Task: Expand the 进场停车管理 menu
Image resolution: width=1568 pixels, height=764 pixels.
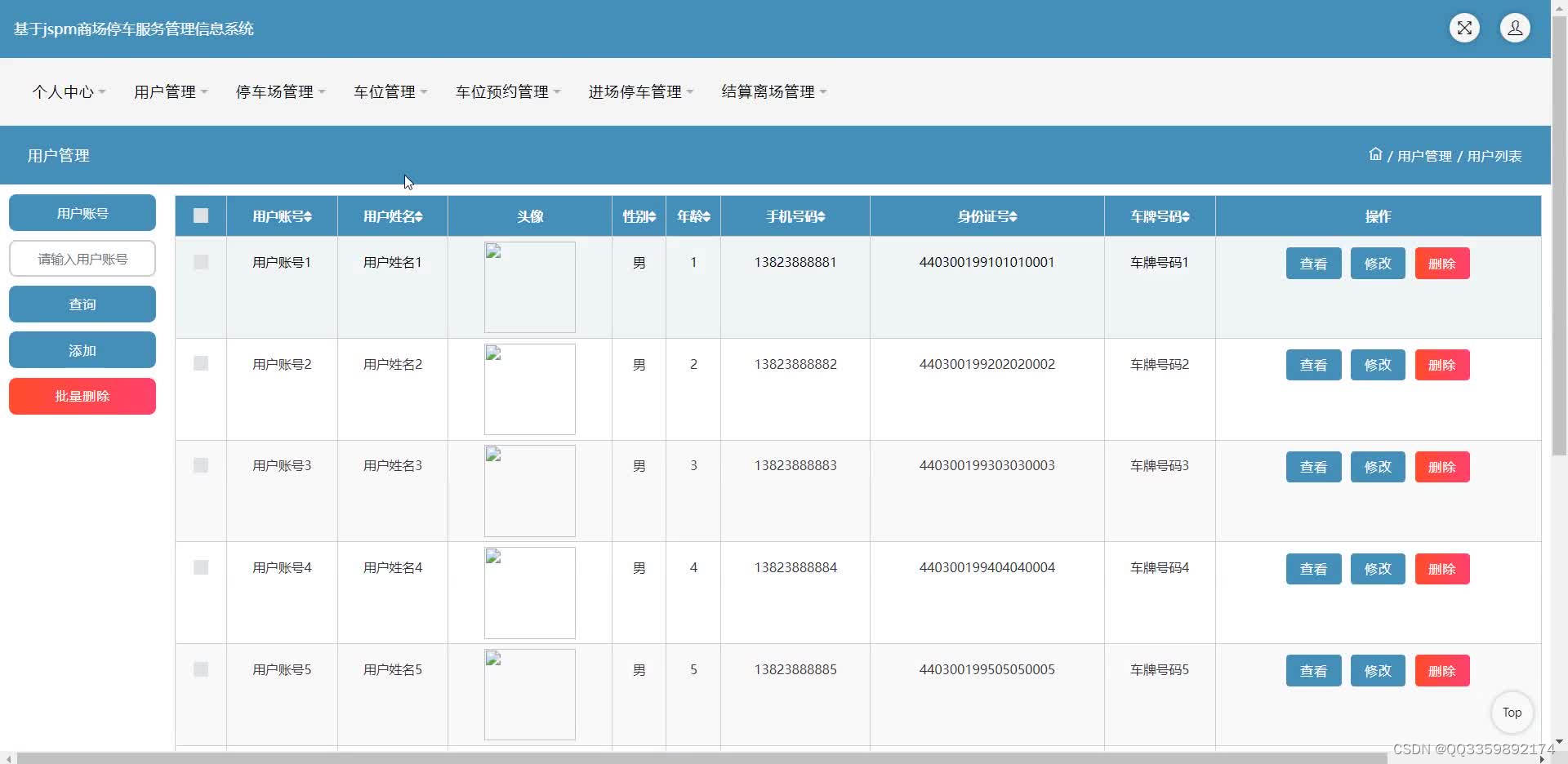Action: [x=641, y=92]
